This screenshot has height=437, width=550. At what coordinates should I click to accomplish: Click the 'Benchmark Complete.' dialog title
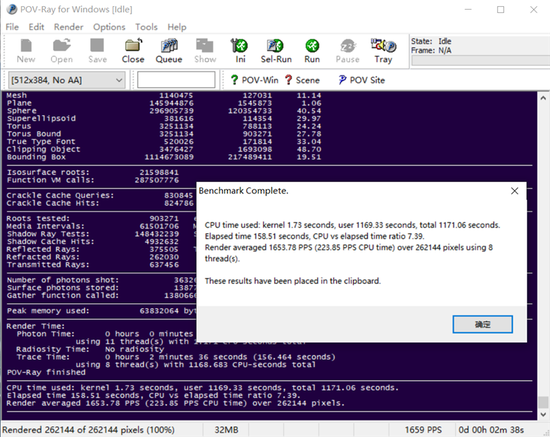click(x=243, y=191)
